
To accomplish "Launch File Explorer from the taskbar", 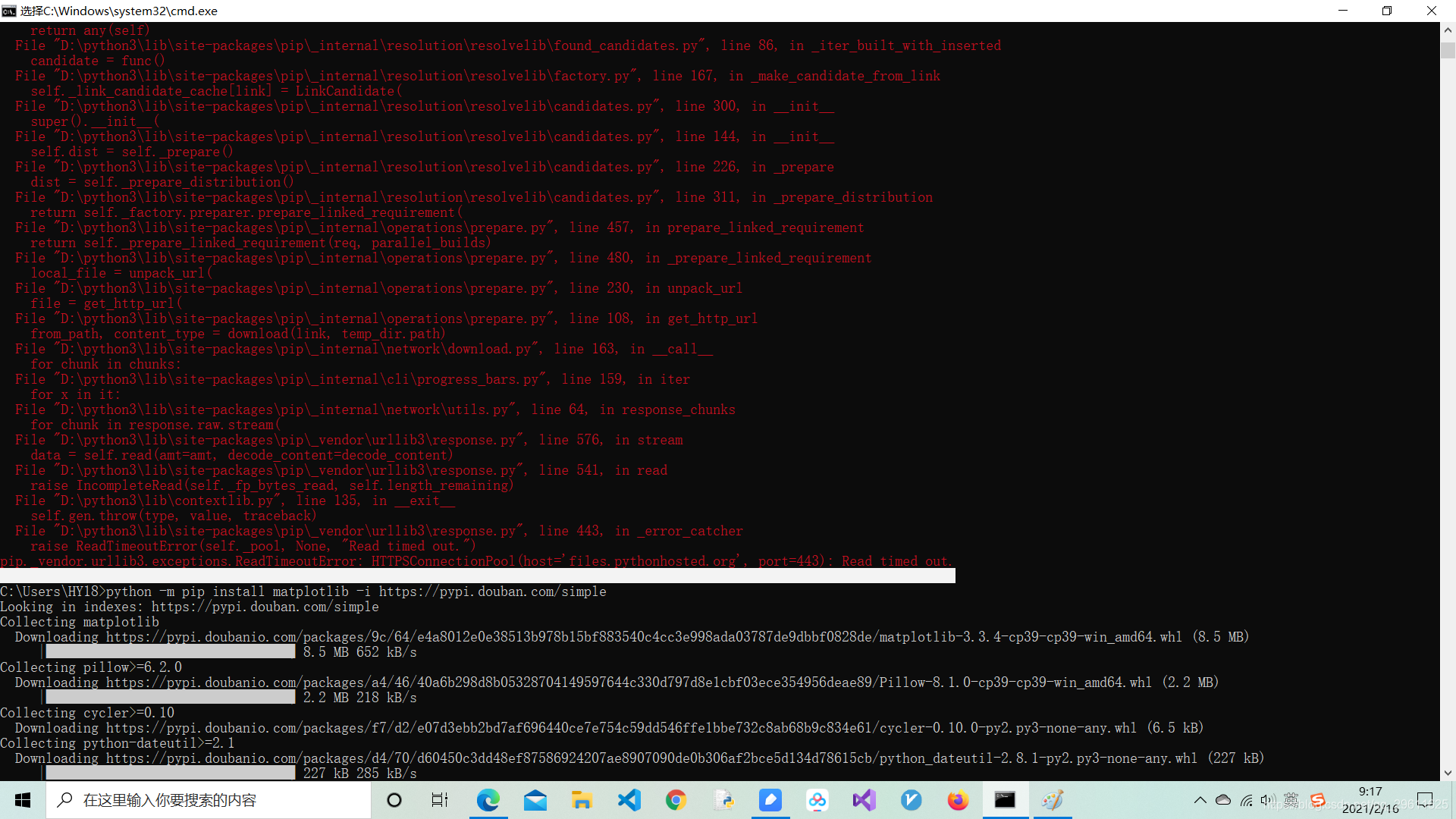I will pos(582,800).
